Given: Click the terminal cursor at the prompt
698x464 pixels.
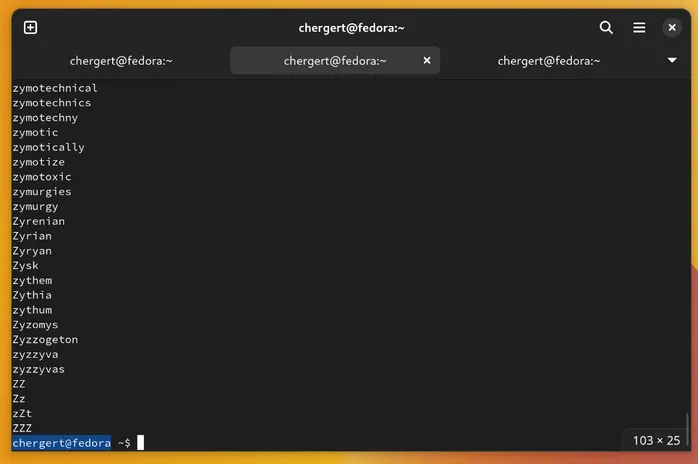Looking at the screenshot, I should tap(140, 443).
